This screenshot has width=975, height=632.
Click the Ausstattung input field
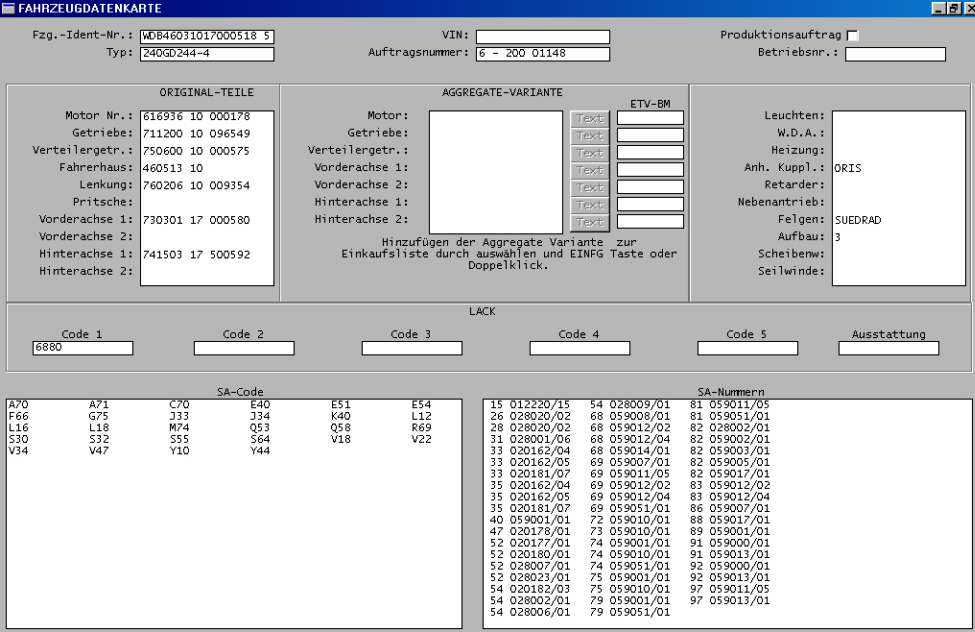pos(888,349)
